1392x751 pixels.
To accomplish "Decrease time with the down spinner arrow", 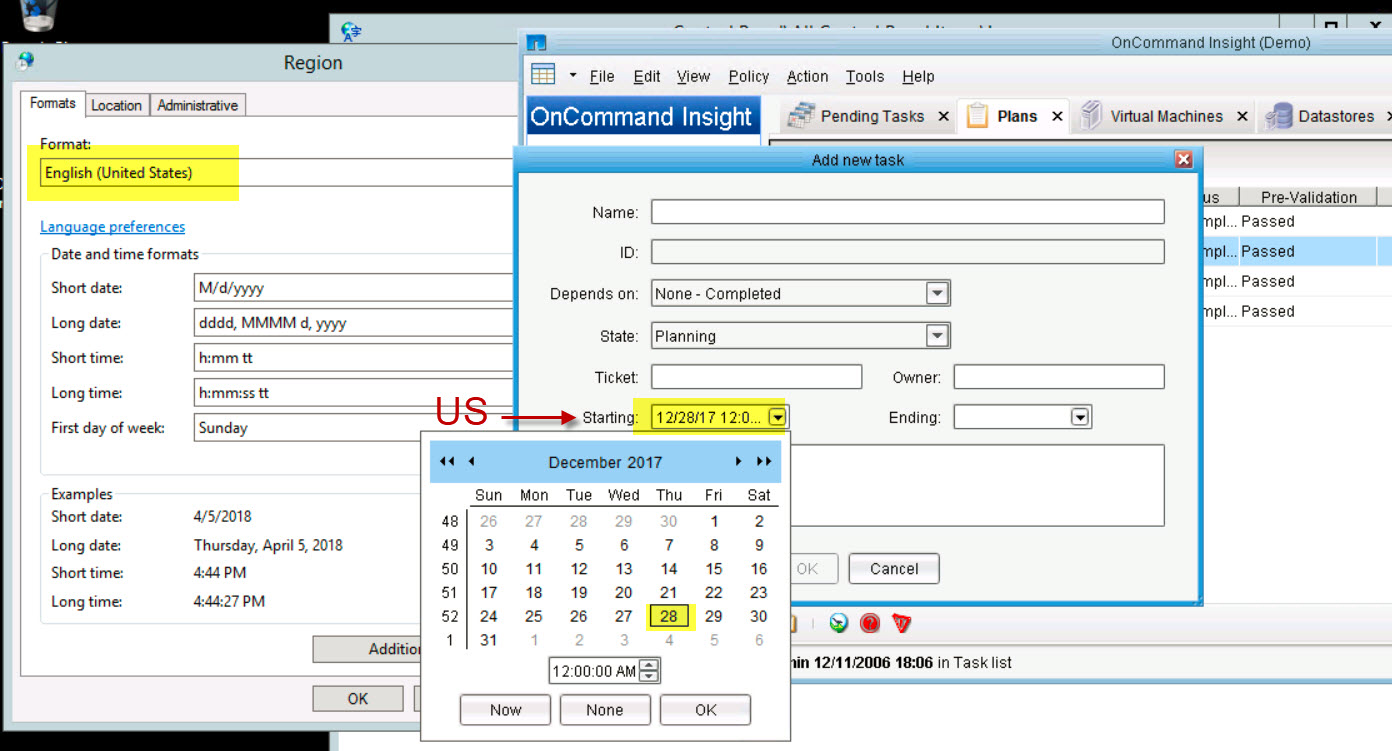I will (649, 677).
